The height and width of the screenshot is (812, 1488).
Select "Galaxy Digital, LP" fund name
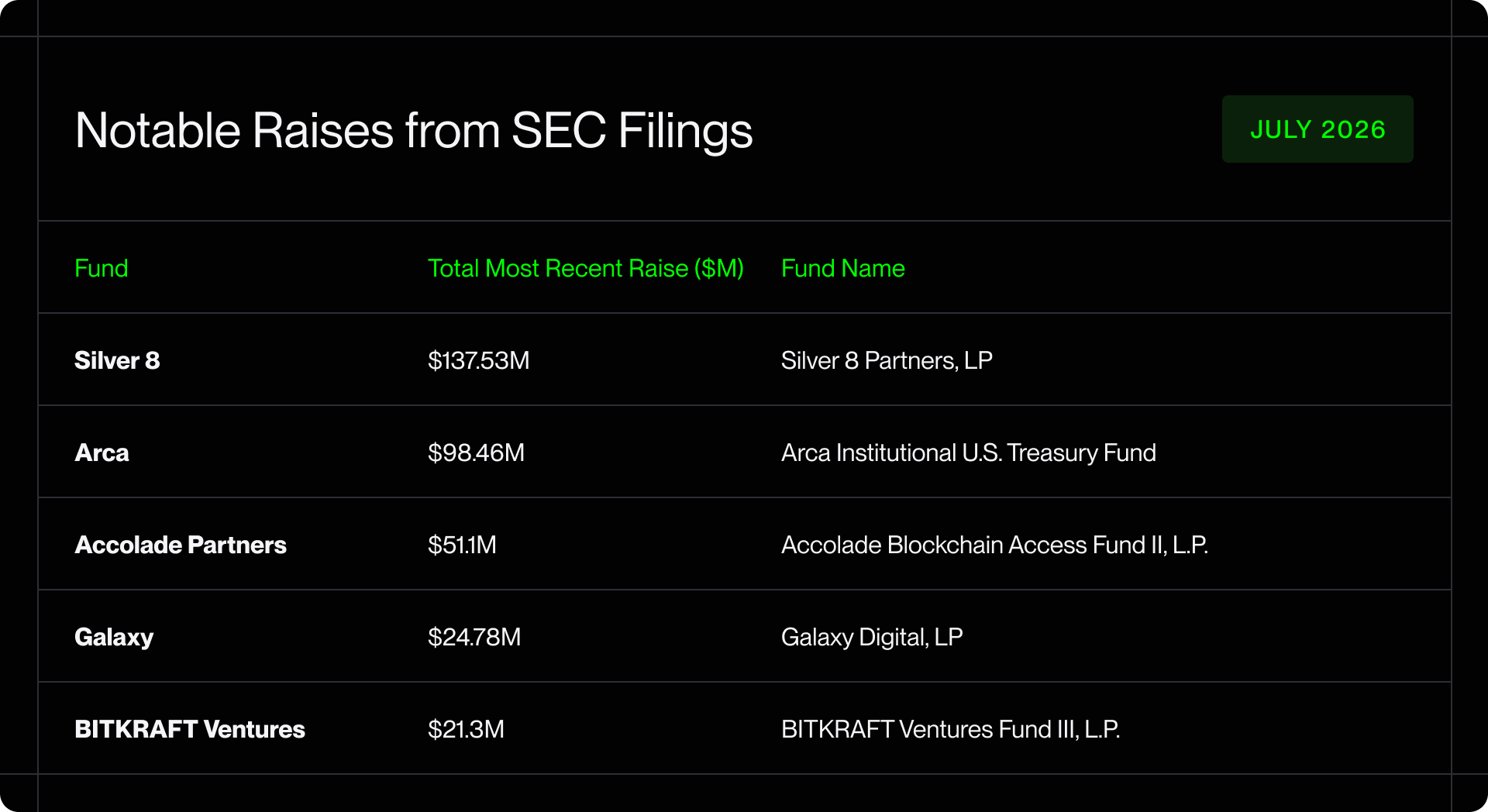(872, 637)
